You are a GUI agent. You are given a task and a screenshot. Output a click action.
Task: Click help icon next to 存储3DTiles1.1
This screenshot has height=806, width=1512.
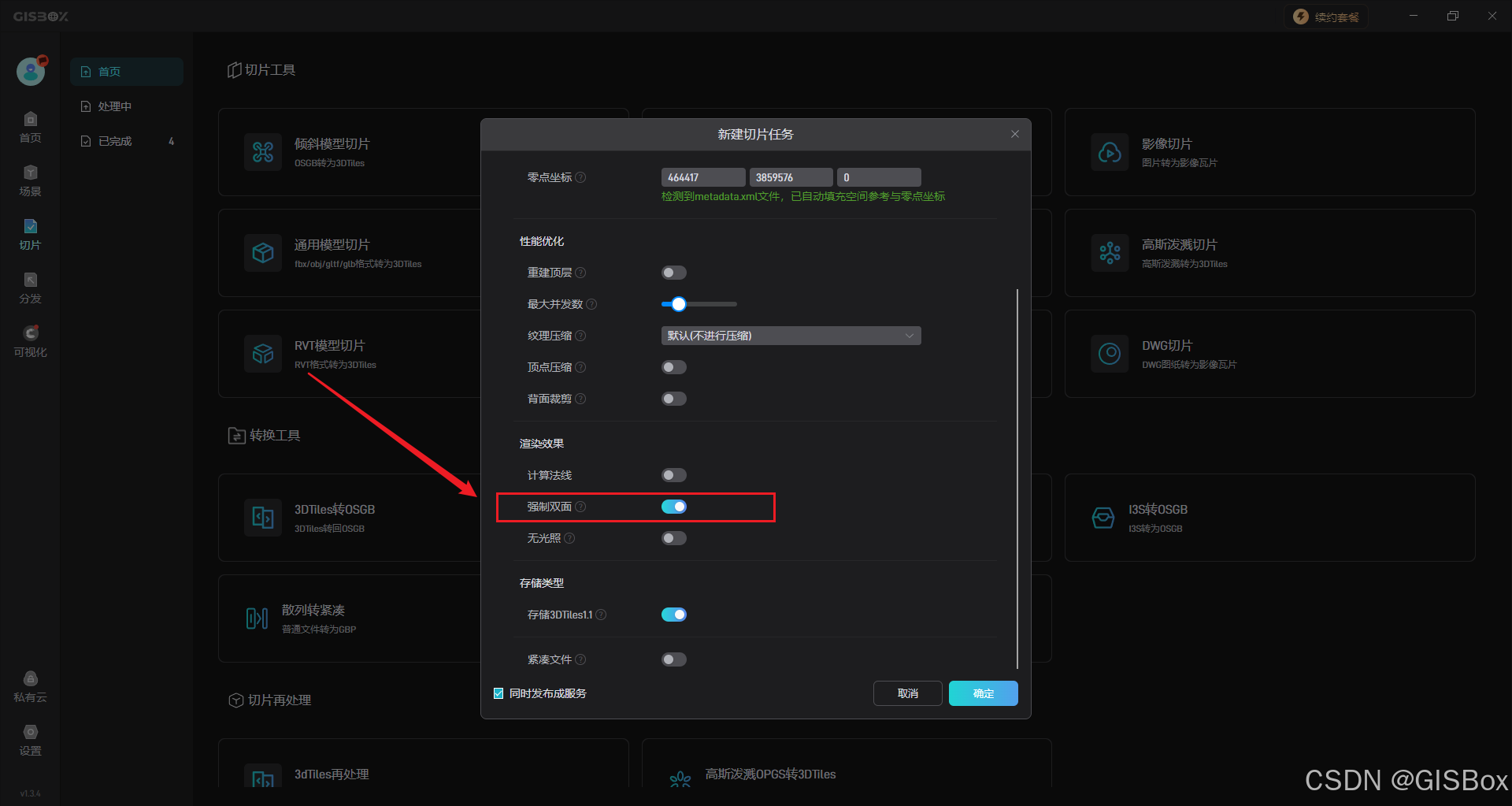[x=601, y=615]
